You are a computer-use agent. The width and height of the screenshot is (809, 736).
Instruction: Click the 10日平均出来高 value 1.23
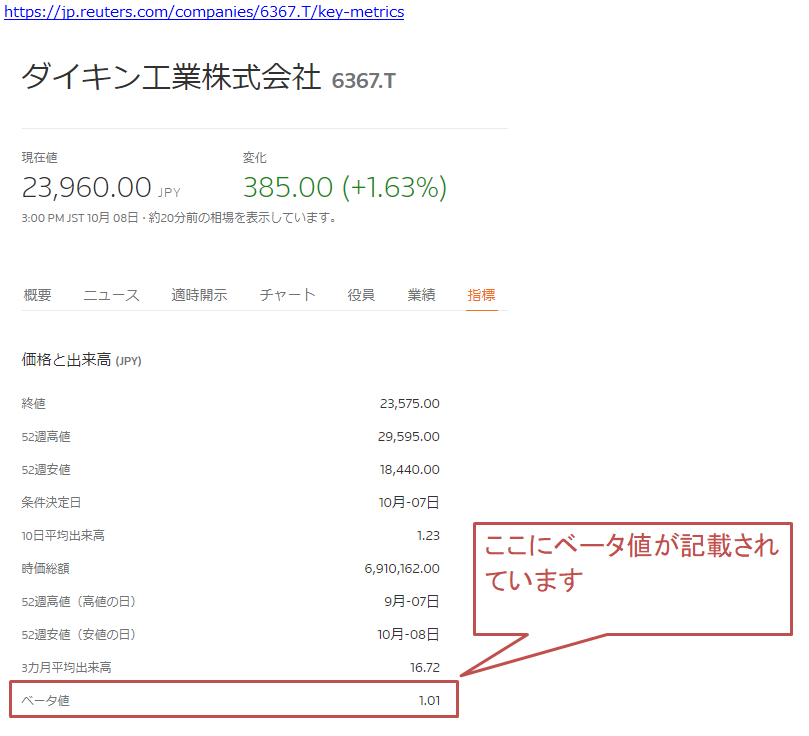(x=428, y=535)
